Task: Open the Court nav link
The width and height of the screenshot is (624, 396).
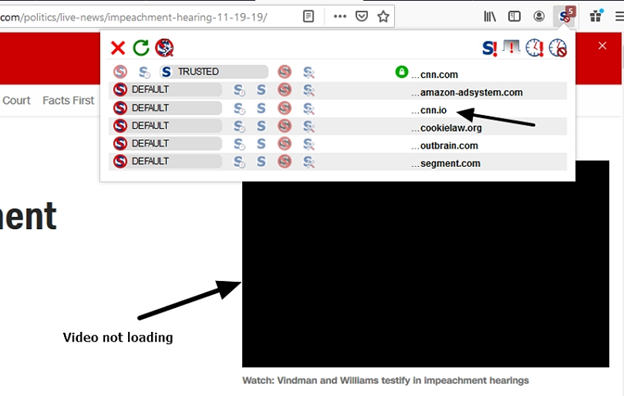Action: click(16, 100)
